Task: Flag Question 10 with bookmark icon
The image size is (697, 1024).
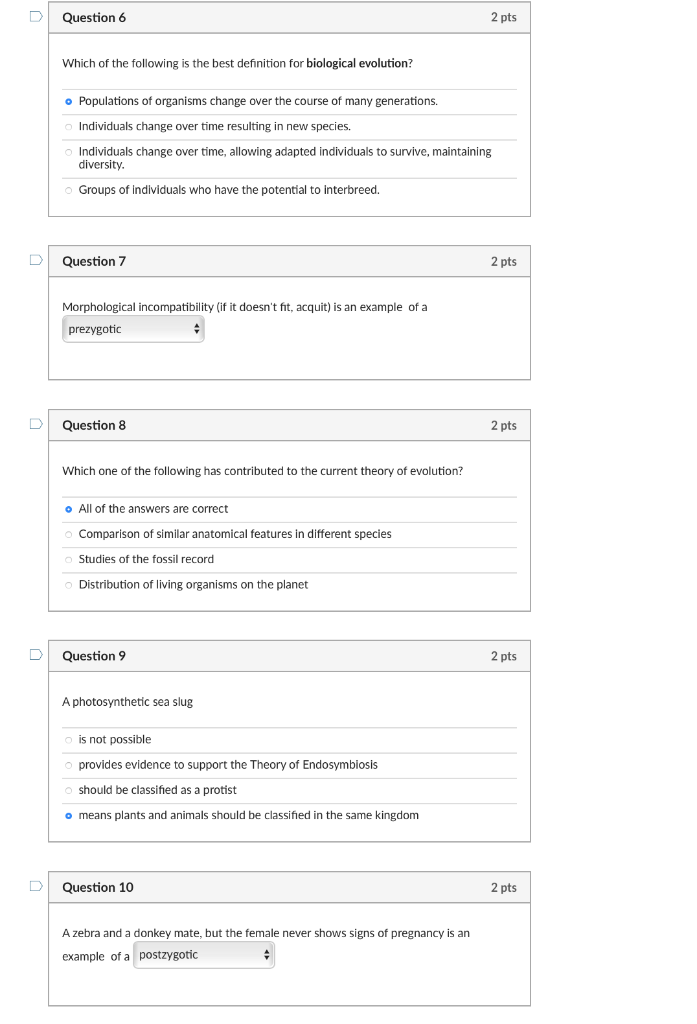Action: tap(36, 886)
